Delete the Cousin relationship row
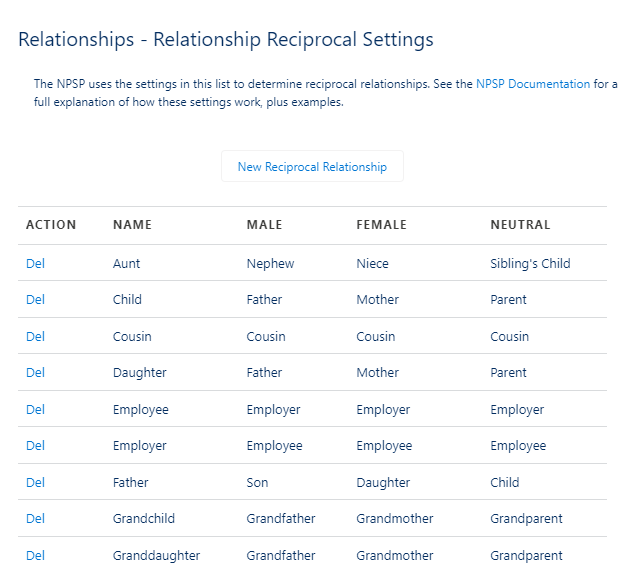Screen dimensions: 629x572 35,336
